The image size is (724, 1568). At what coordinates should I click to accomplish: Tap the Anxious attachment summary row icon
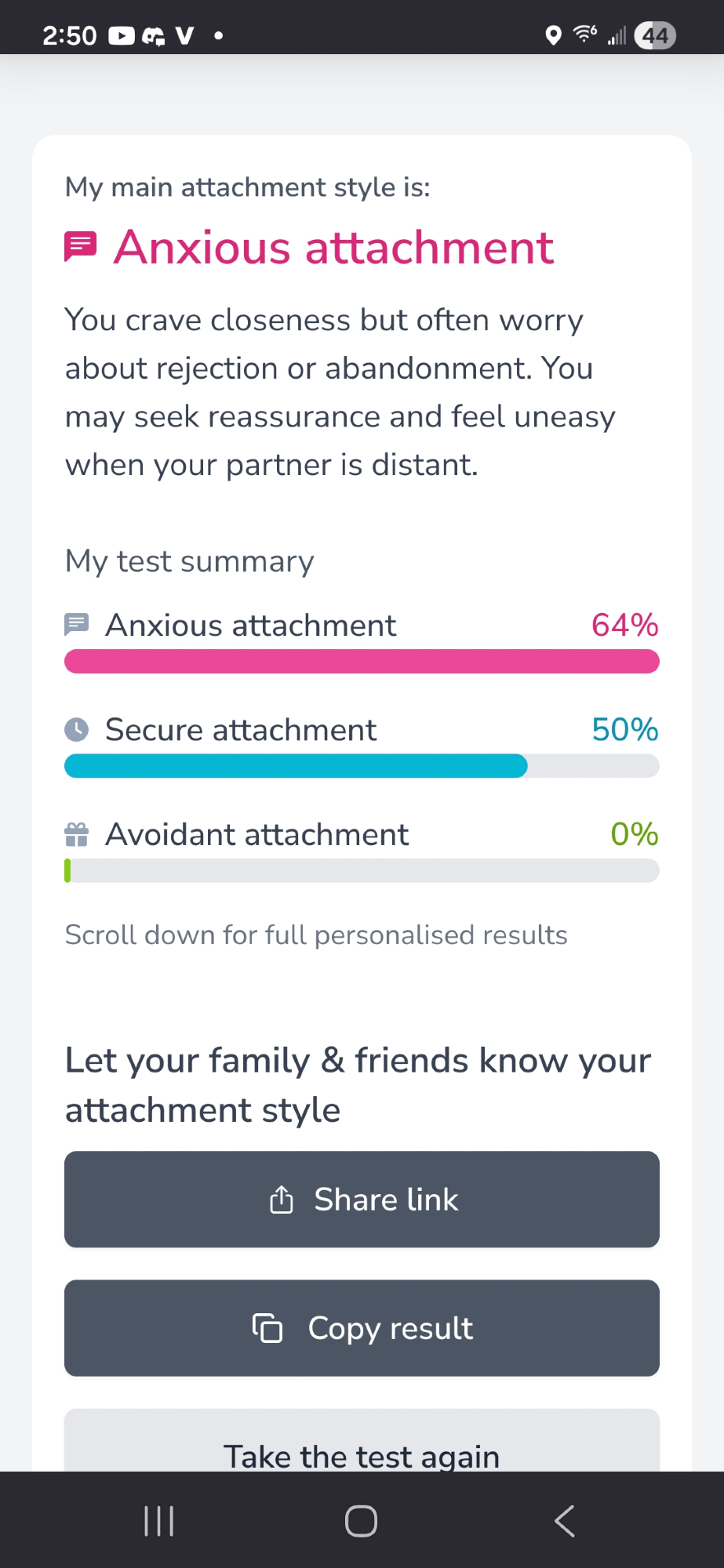[76, 625]
